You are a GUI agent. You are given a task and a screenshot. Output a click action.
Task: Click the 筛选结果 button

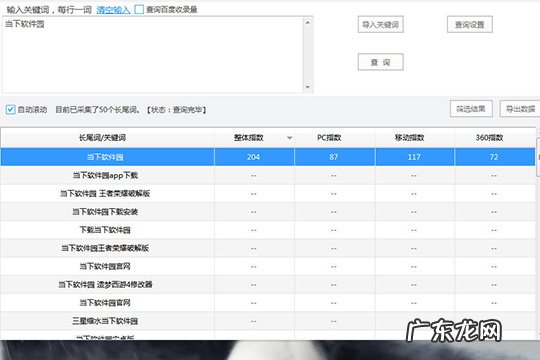point(471,109)
